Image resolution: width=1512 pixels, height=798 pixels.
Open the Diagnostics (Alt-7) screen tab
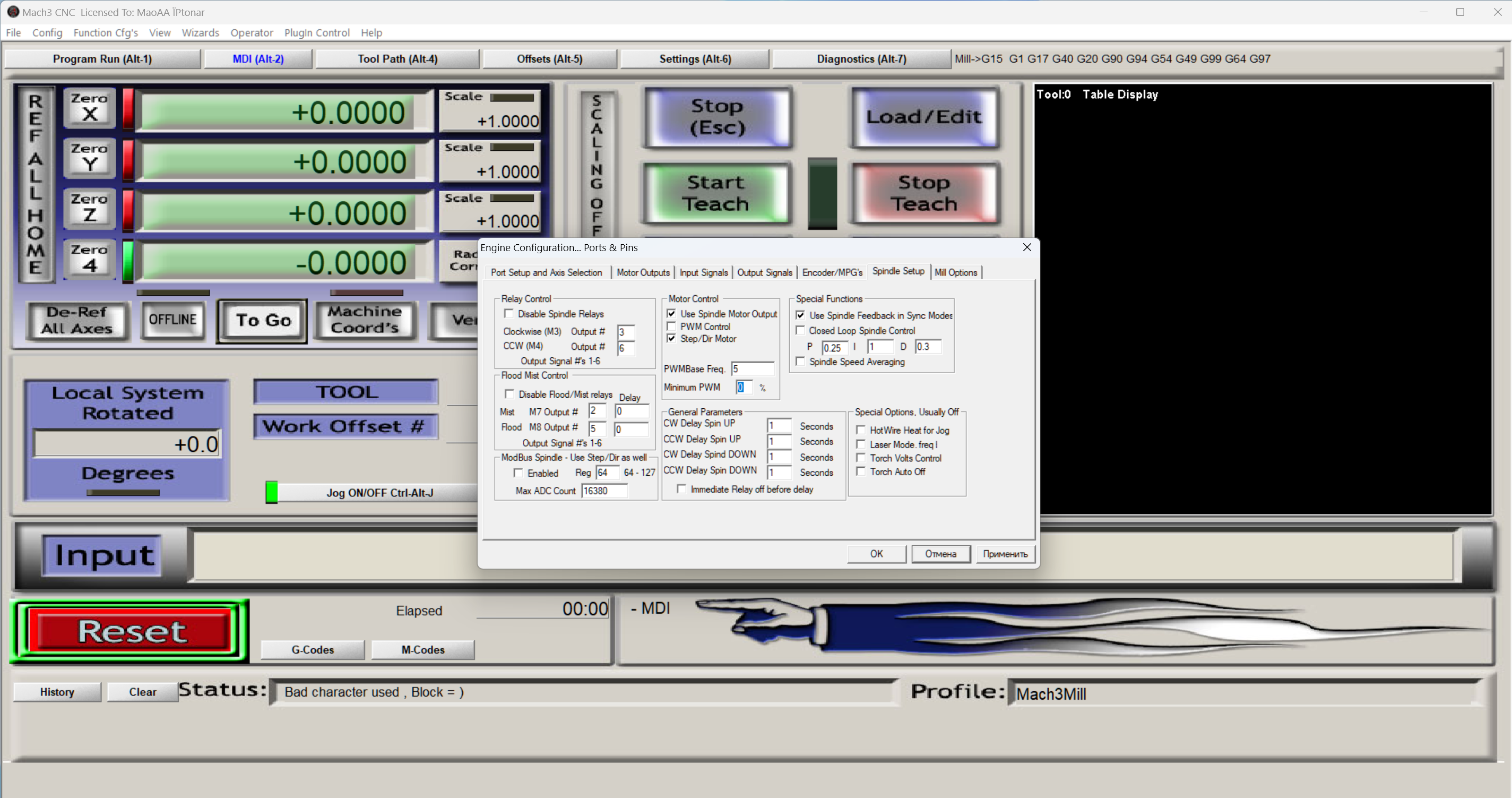[861, 59]
